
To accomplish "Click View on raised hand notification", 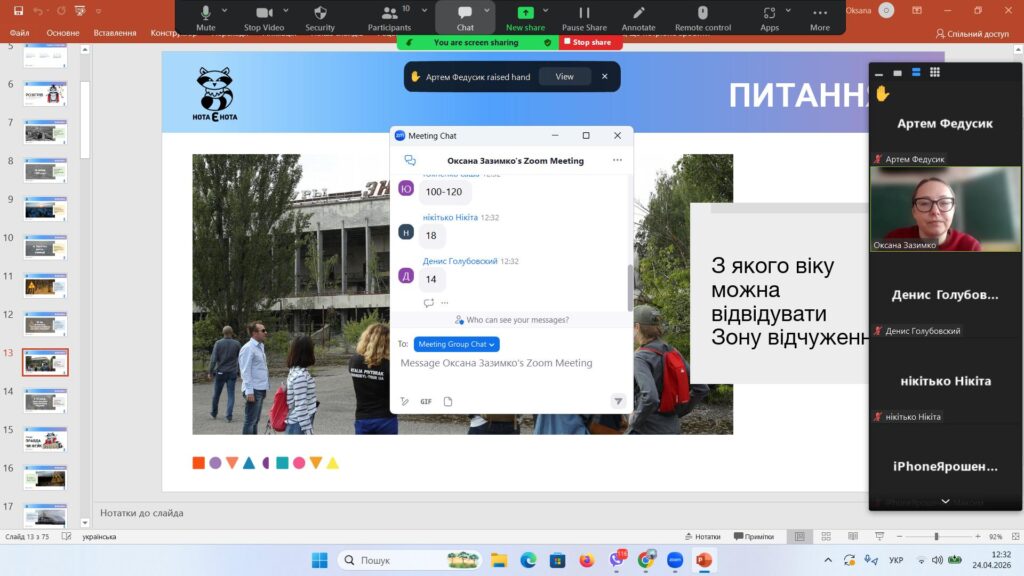I will click(565, 76).
